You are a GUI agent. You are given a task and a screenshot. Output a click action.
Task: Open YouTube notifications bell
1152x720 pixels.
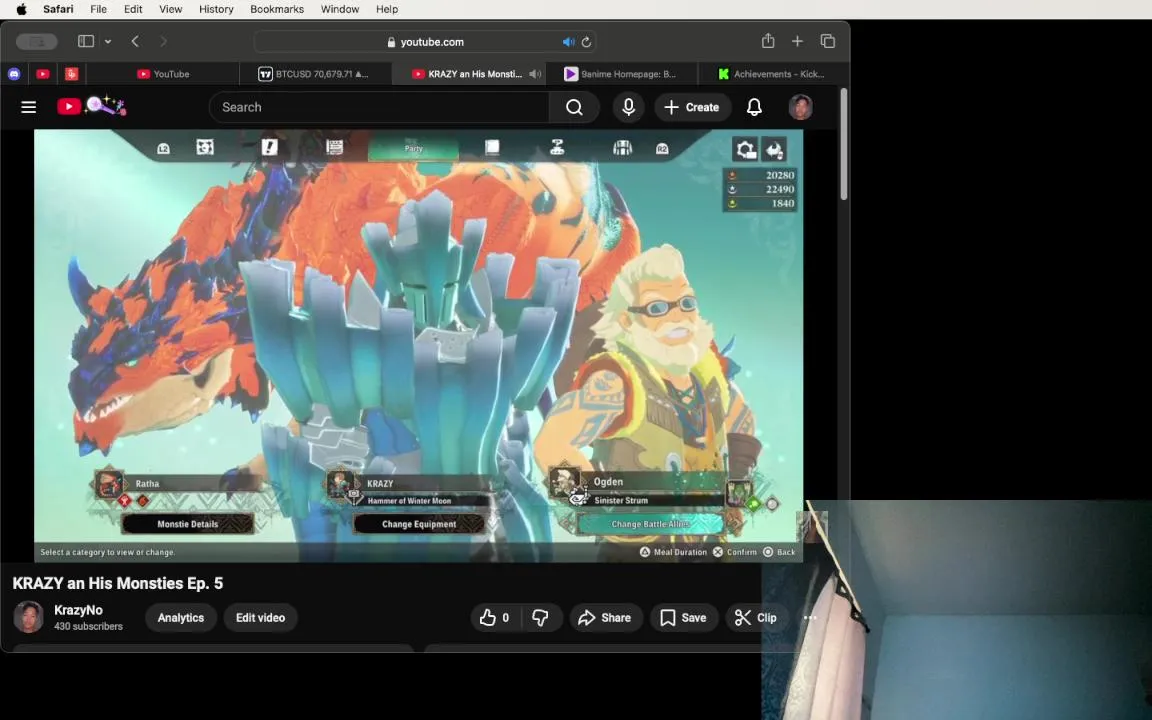click(x=754, y=107)
